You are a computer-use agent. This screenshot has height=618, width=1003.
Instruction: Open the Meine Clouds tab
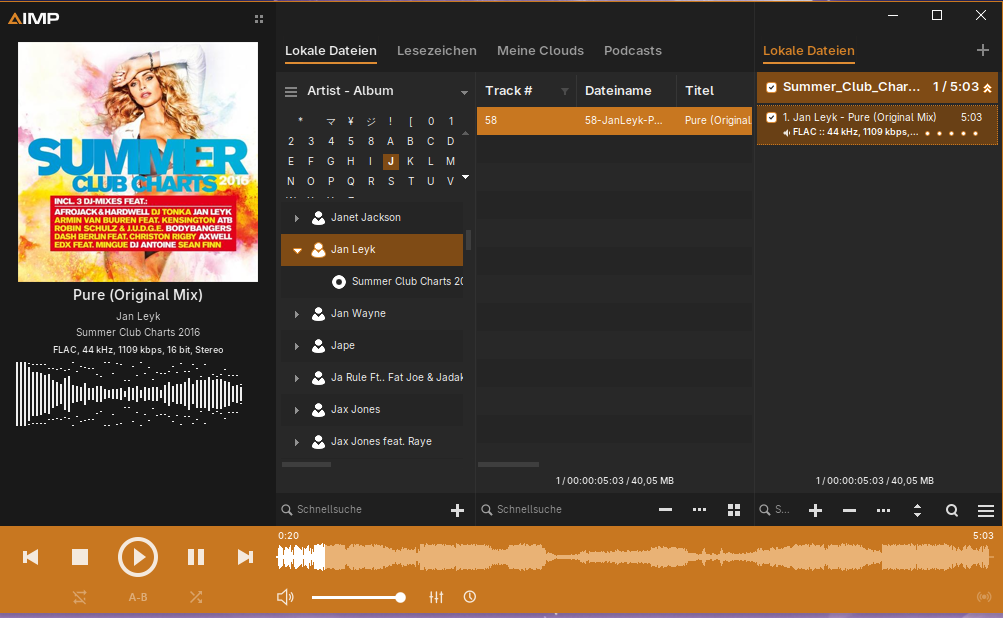[541, 51]
